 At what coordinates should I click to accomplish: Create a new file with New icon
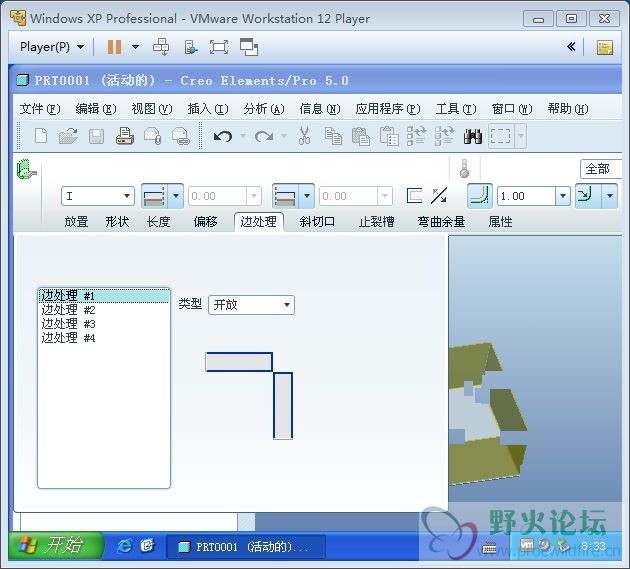click(x=41, y=136)
